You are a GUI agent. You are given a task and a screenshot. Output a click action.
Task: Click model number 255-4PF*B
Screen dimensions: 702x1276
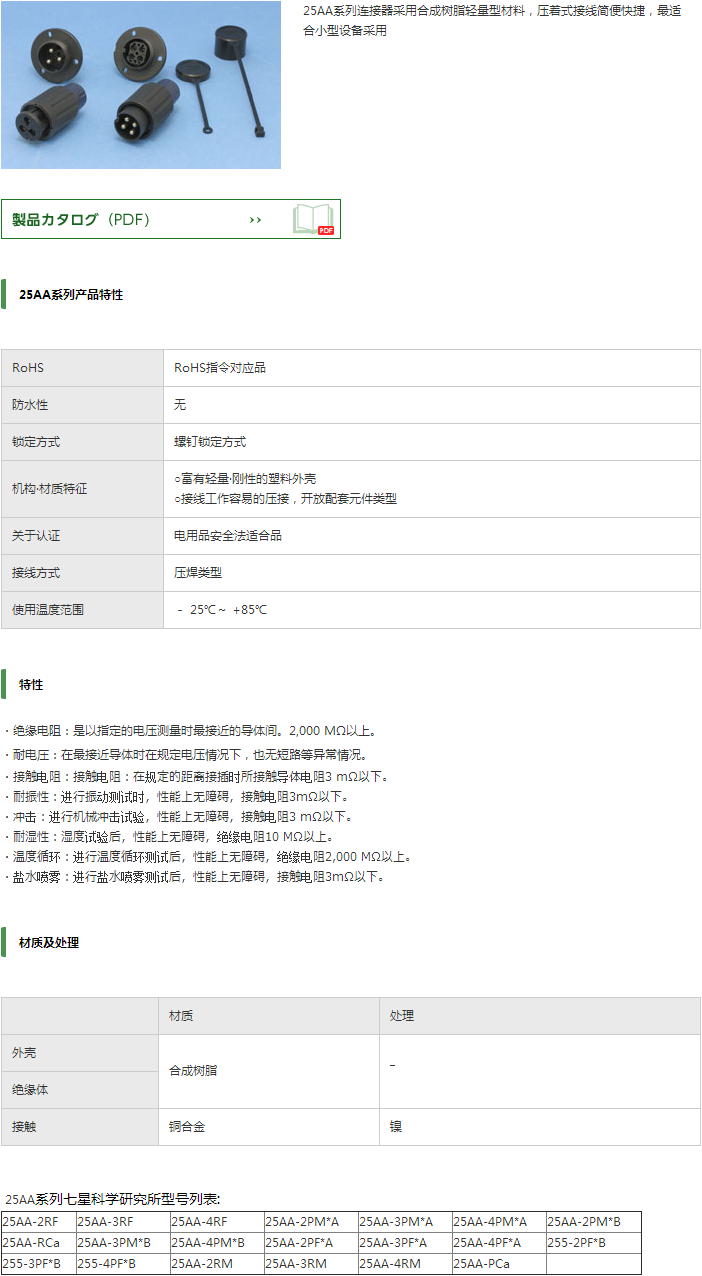(107, 1264)
